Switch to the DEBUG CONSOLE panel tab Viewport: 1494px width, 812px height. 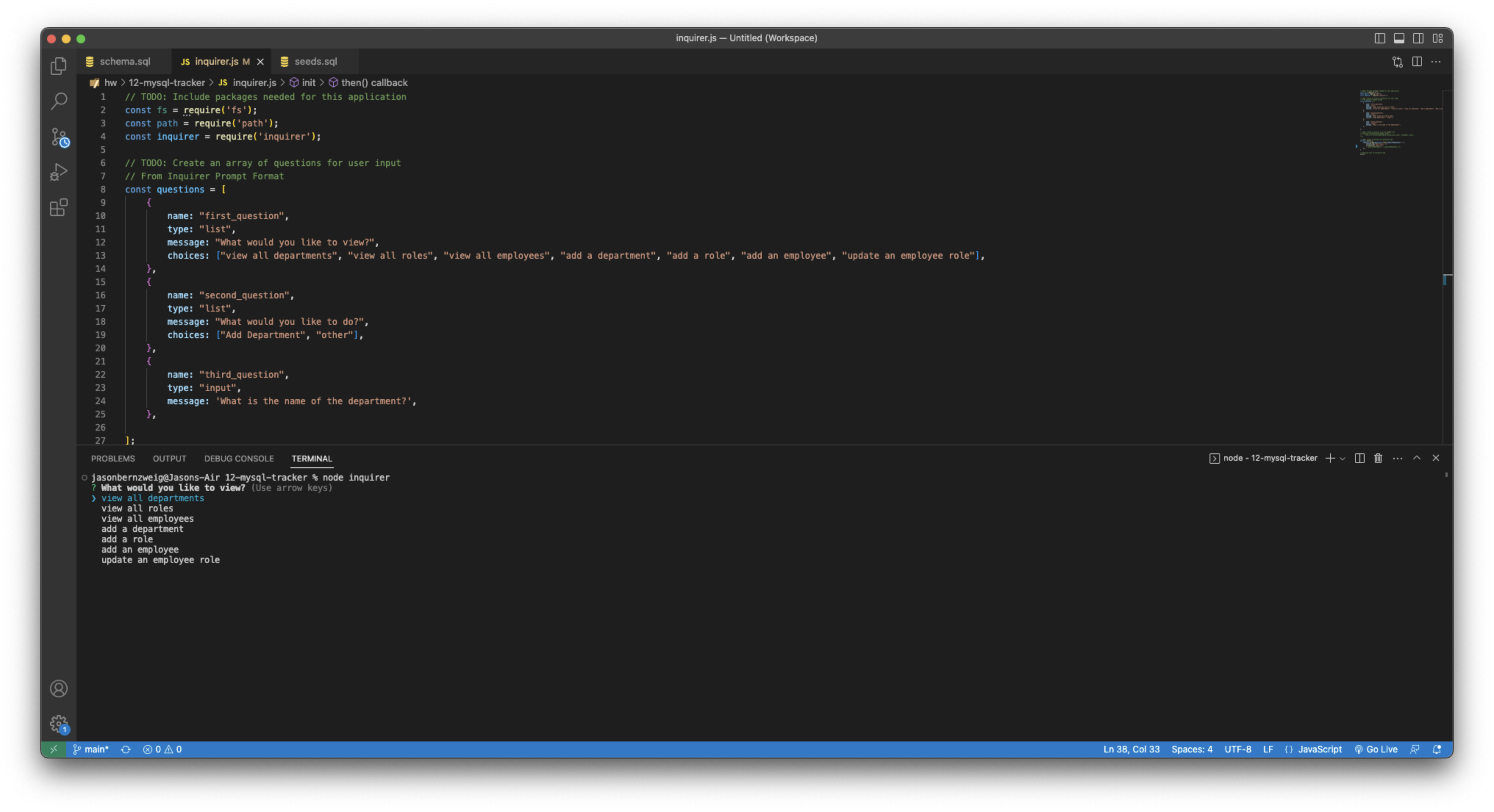[x=239, y=459]
